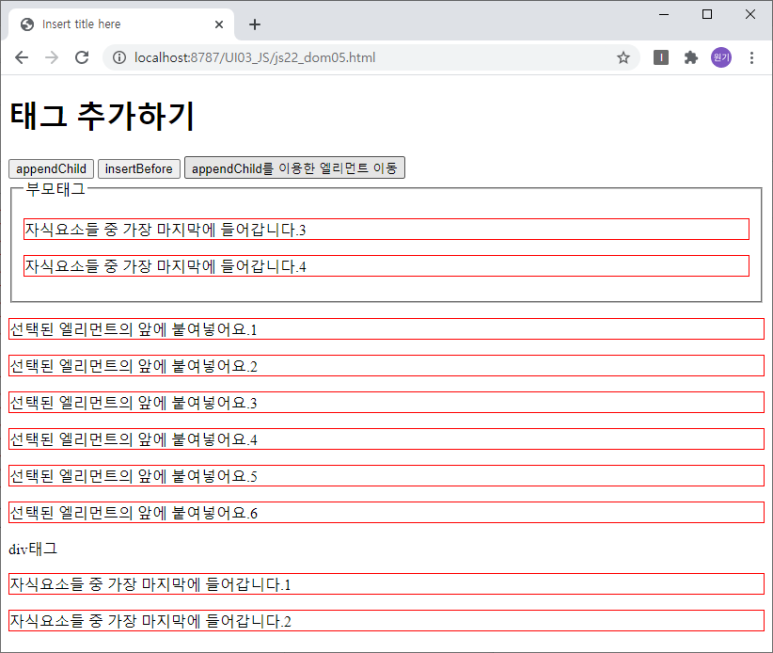Close the browser window
The image size is (773, 653).
750,14
